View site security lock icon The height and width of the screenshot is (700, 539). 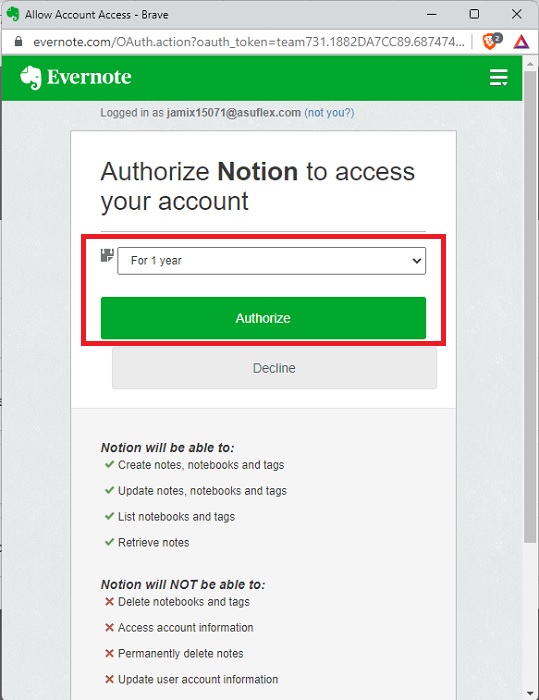point(18,42)
